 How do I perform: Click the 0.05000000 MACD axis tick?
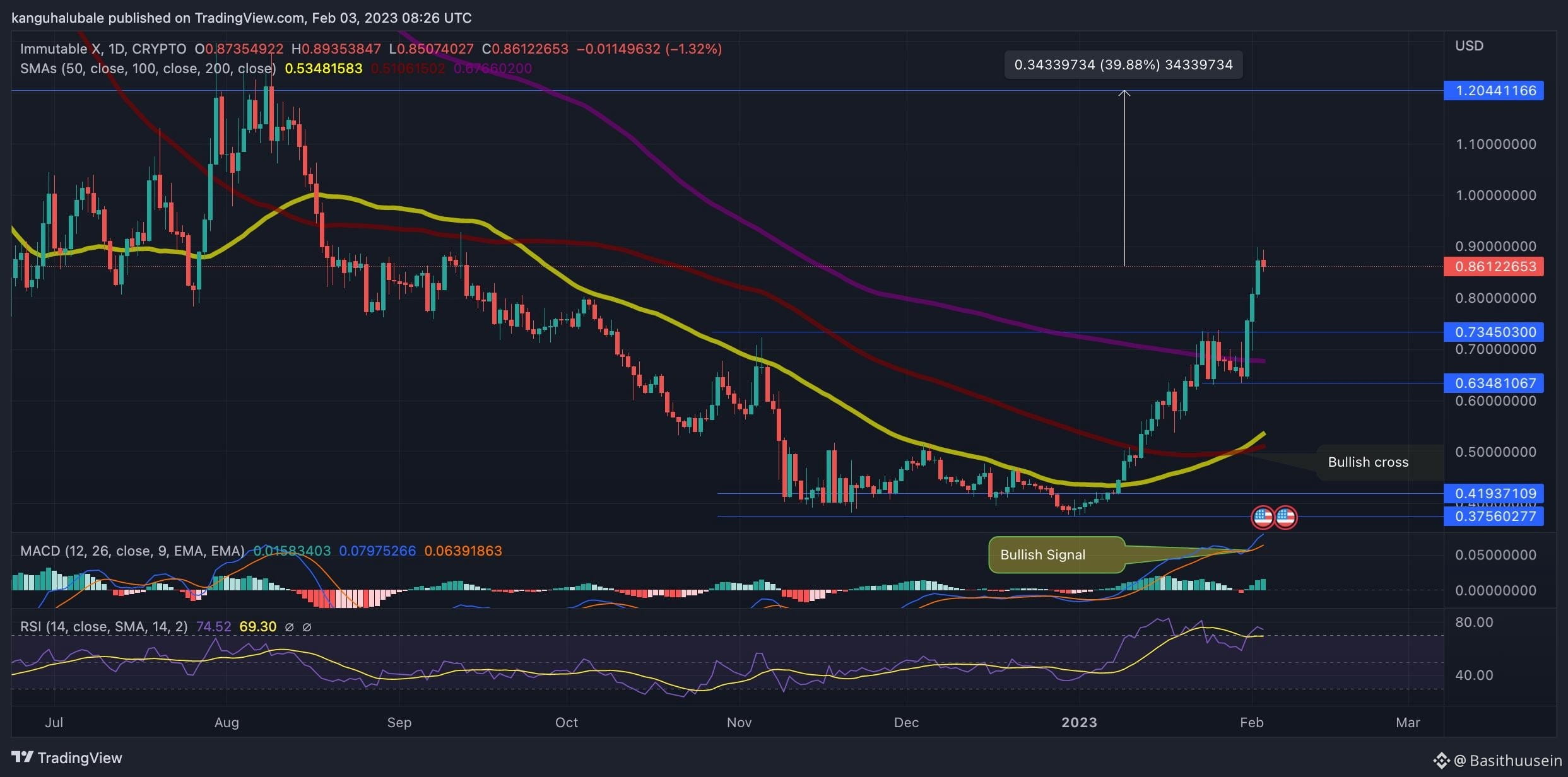(1495, 554)
